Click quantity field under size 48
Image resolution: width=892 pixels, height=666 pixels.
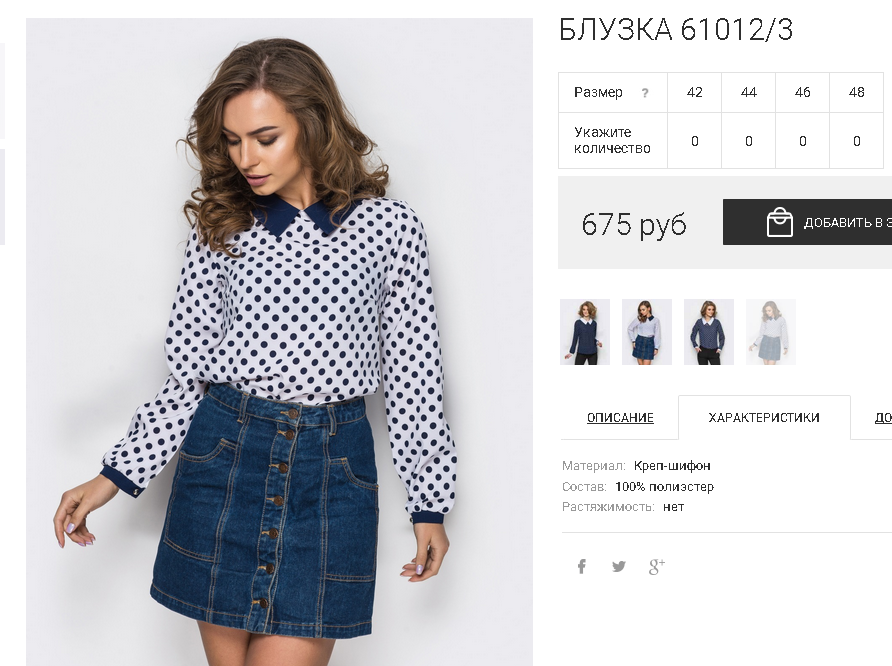(x=857, y=141)
